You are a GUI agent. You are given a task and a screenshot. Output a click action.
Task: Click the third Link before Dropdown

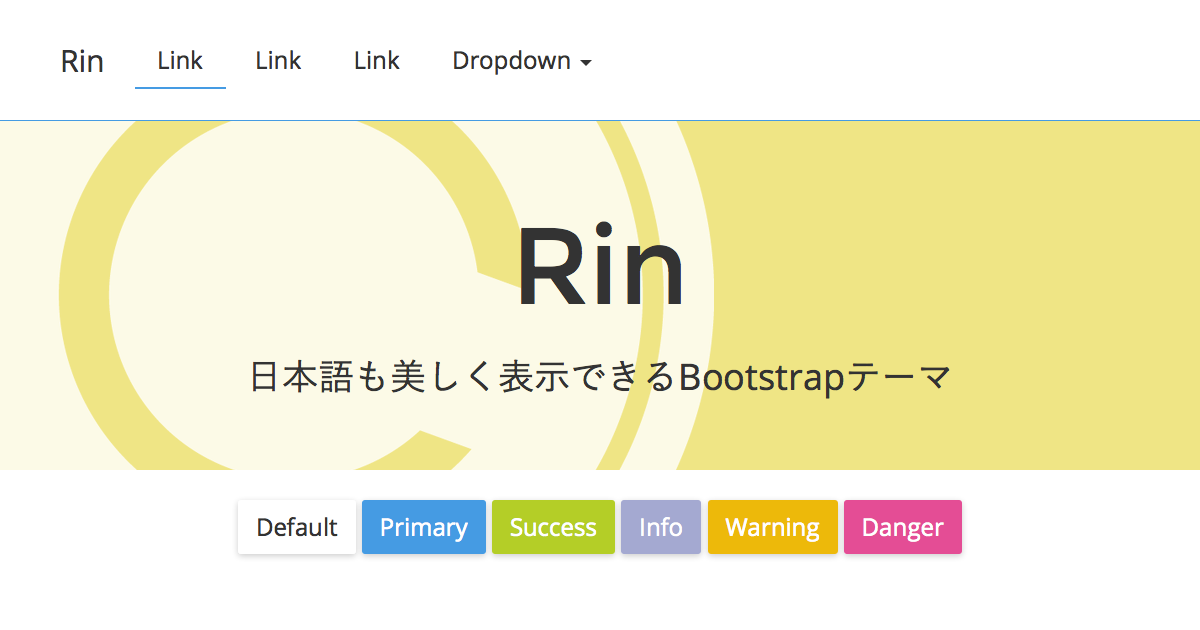coord(376,61)
